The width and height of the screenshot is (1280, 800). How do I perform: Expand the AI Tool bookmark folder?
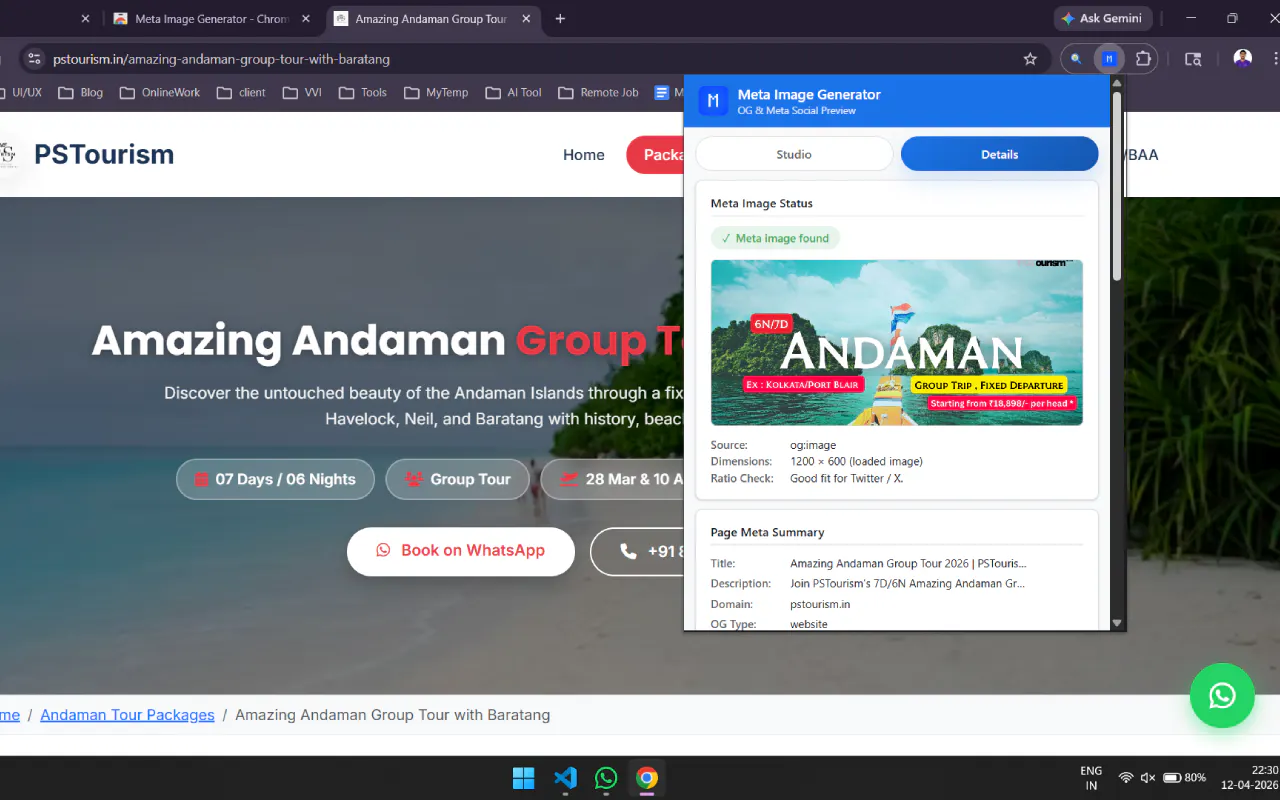coord(514,92)
